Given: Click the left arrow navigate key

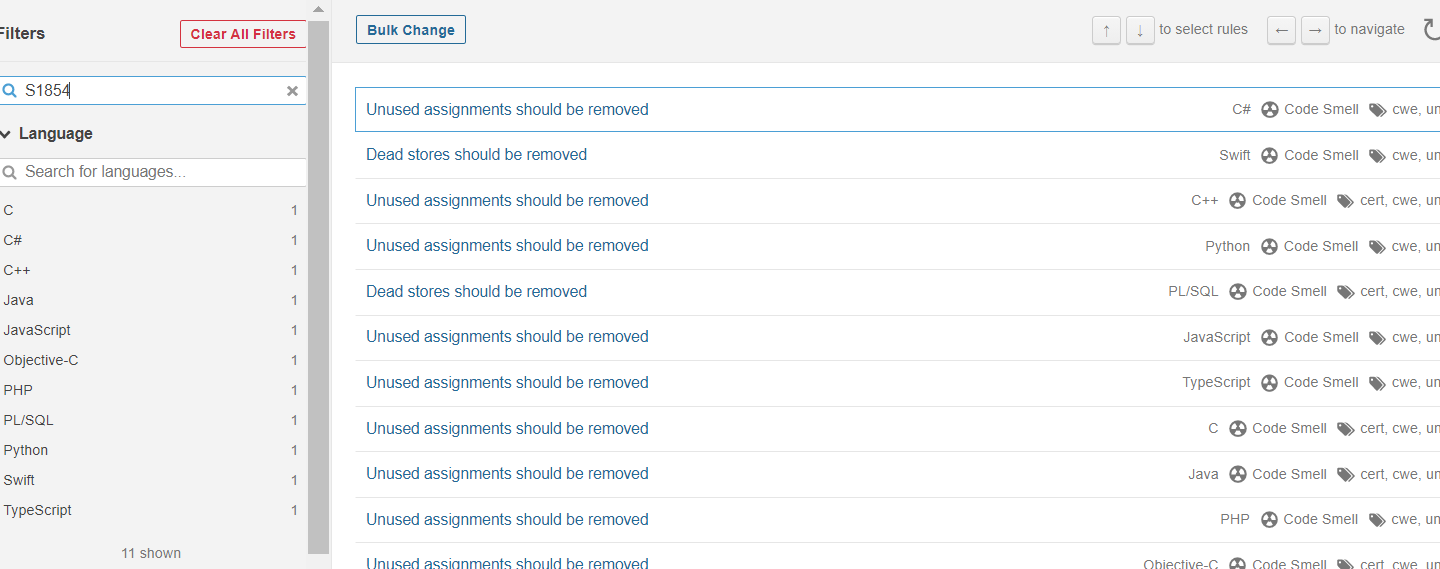Looking at the screenshot, I should tap(1281, 30).
